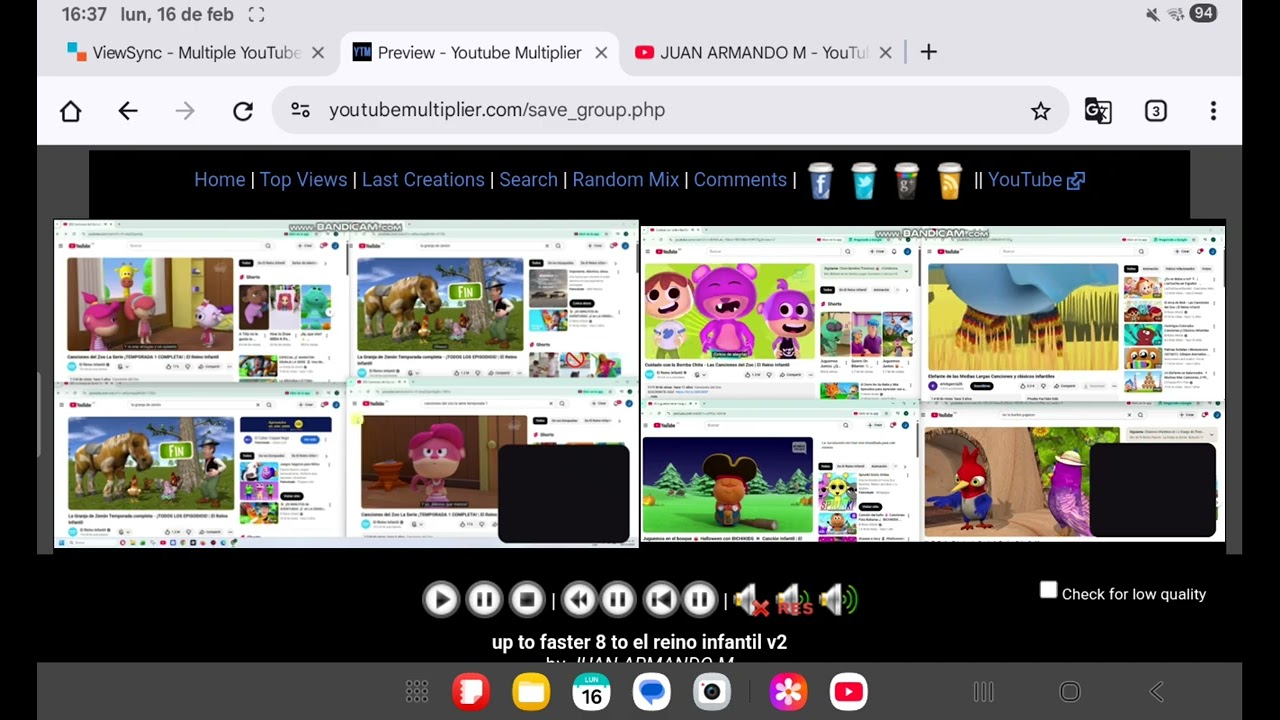
Task: Navigate forward in browser
Action: (x=185, y=111)
